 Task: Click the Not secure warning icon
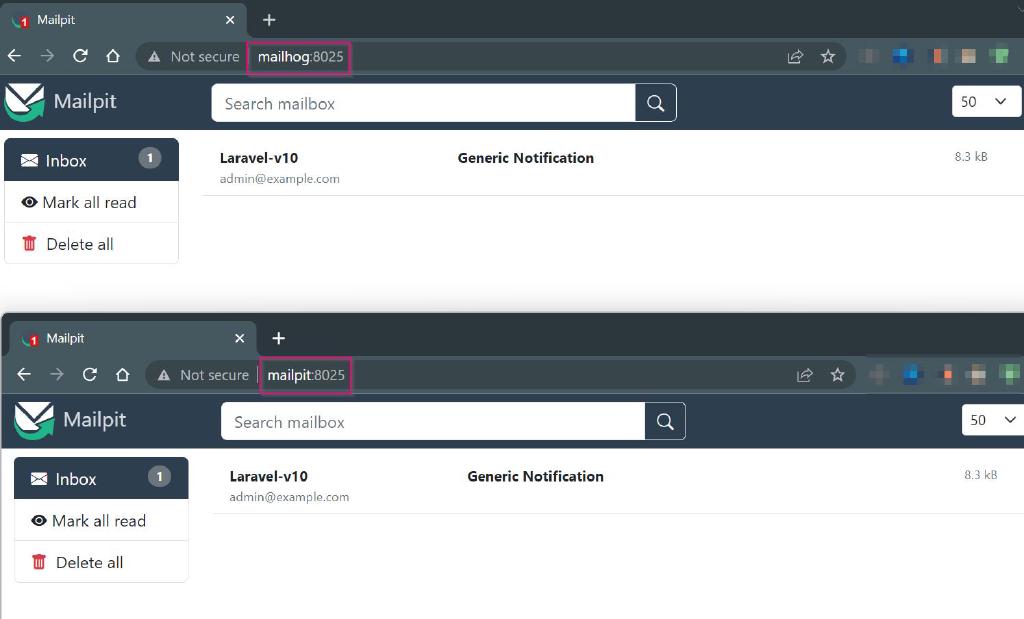154,57
